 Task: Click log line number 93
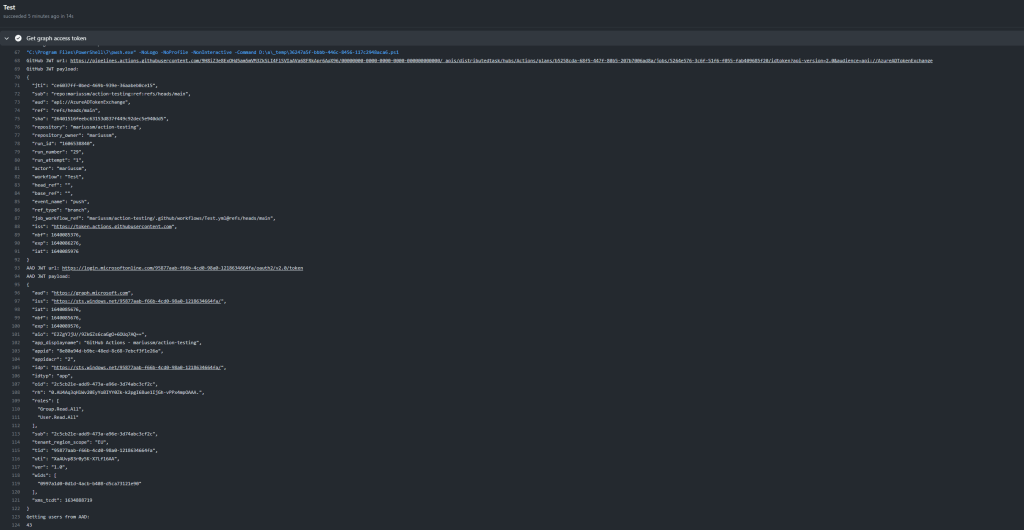tap(17, 268)
